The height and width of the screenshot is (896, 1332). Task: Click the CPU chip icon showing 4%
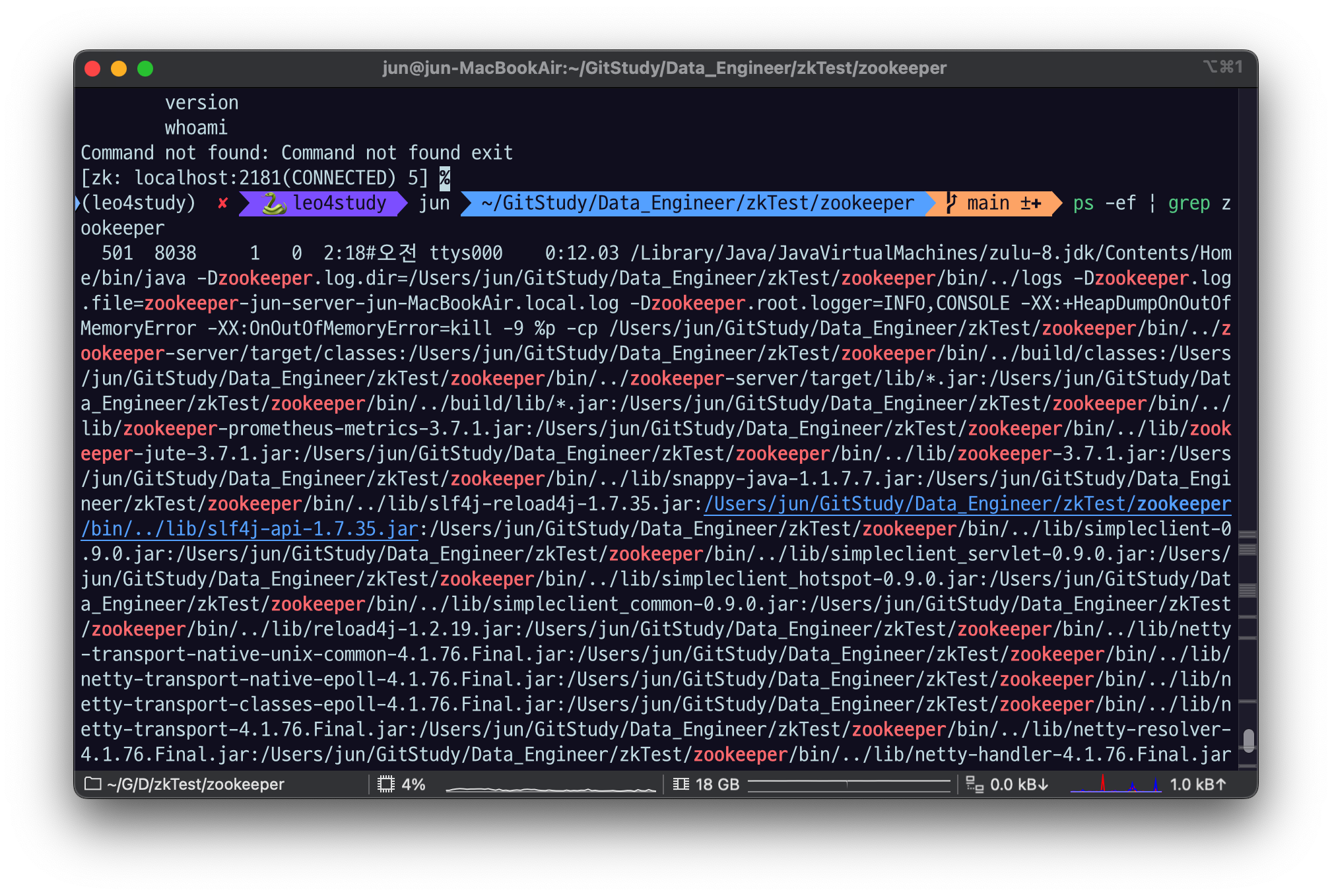tap(385, 784)
